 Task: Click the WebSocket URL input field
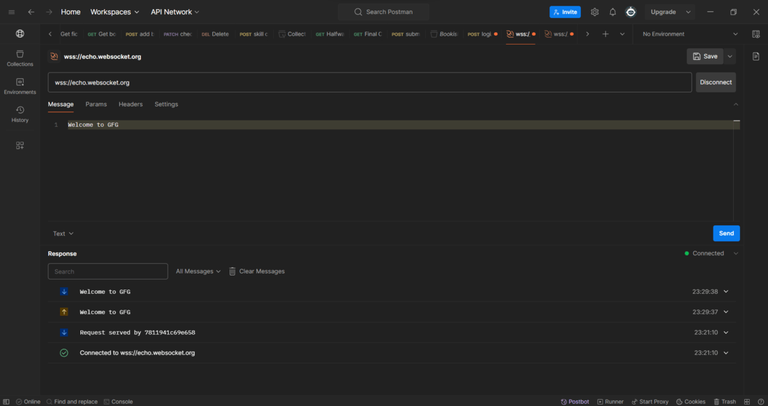[370, 82]
